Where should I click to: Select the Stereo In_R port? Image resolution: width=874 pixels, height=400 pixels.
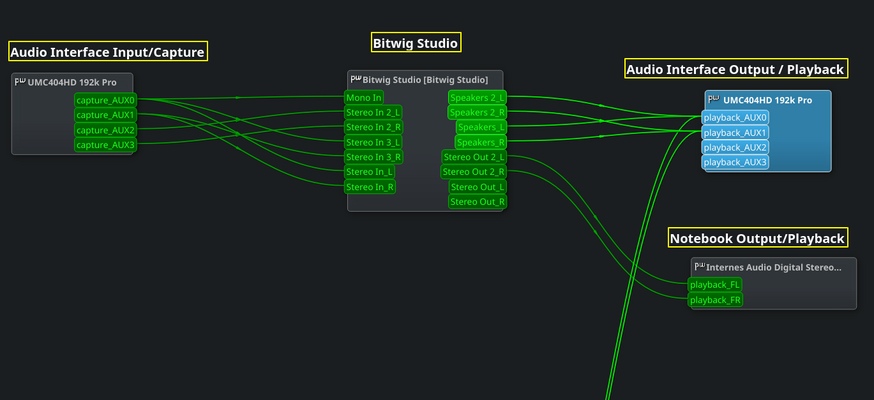tap(370, 187)
